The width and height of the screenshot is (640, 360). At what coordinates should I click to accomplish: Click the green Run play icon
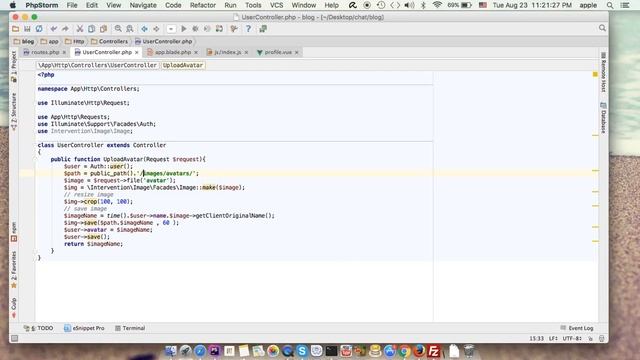pos(184,29)
